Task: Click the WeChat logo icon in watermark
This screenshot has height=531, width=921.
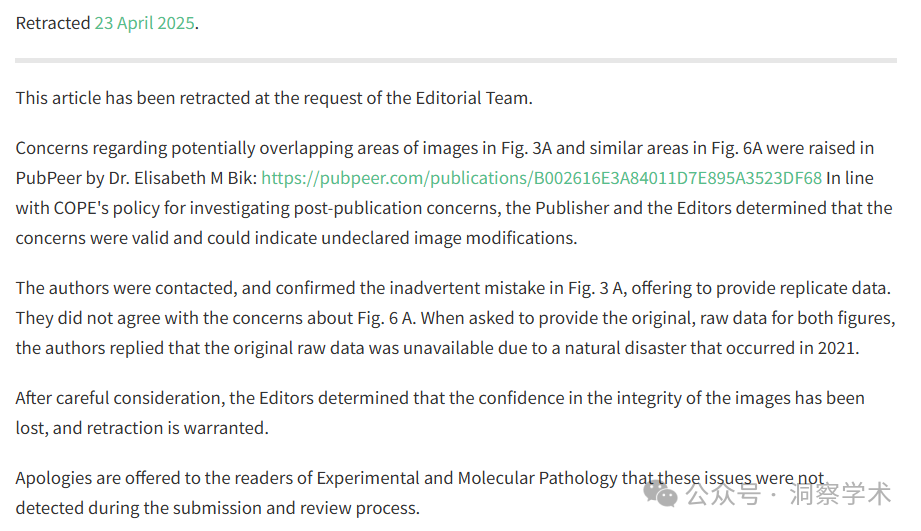Action: coord(660,493)
